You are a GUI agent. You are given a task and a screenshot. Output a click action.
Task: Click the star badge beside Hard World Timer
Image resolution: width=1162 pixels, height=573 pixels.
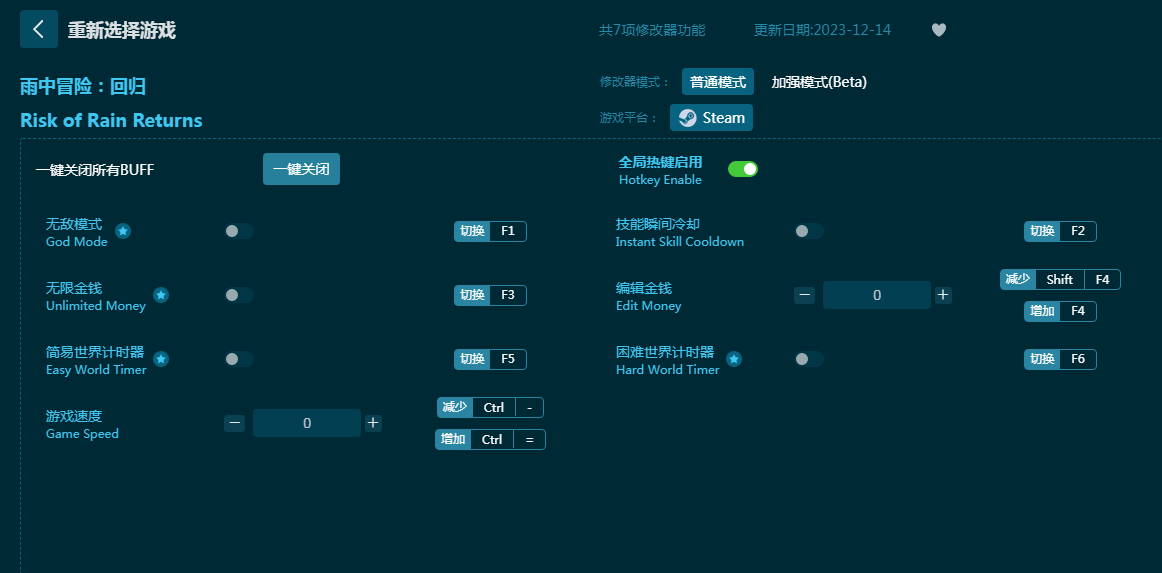pos(734,360)
